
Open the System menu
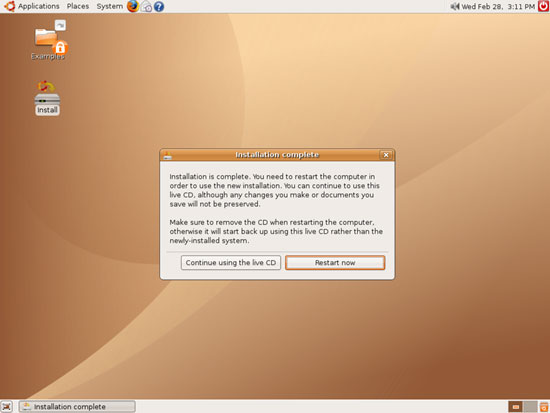point(109,6)
